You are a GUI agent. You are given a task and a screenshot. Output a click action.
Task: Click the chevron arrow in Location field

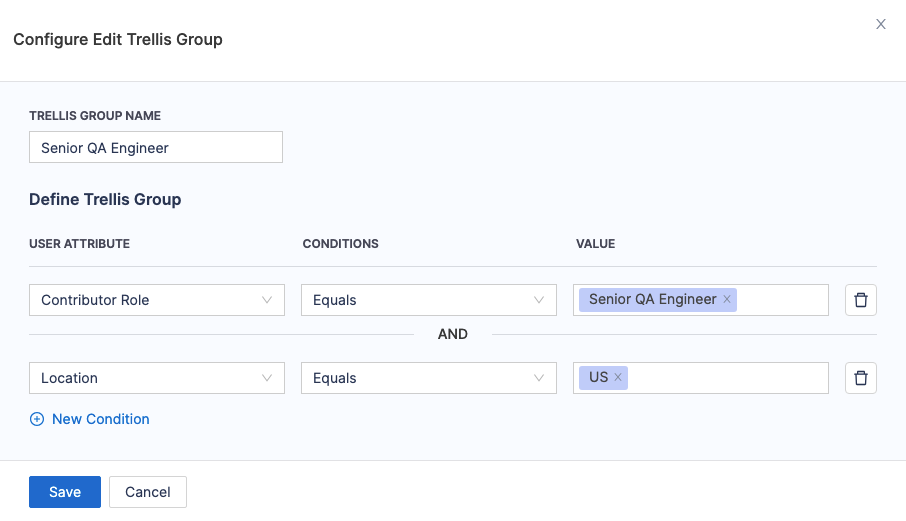coord(267,378)
